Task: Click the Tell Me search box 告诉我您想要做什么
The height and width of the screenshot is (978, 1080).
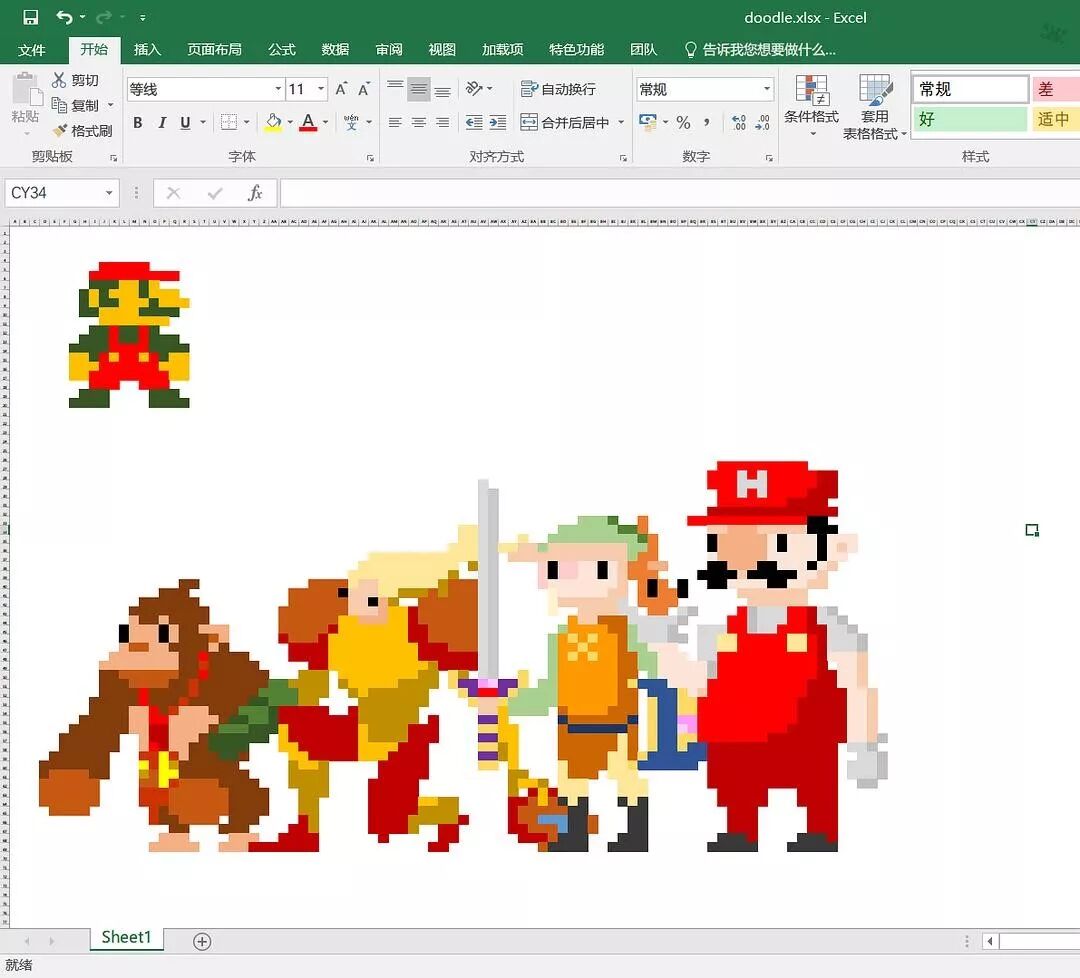Action: point(760,50)
